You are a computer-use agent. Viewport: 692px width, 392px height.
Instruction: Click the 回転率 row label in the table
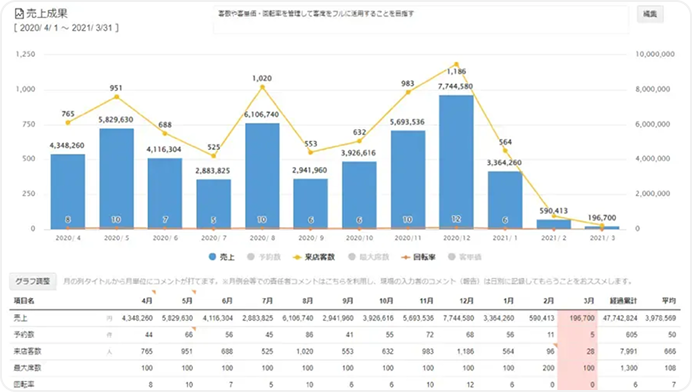tap(24, 384)
